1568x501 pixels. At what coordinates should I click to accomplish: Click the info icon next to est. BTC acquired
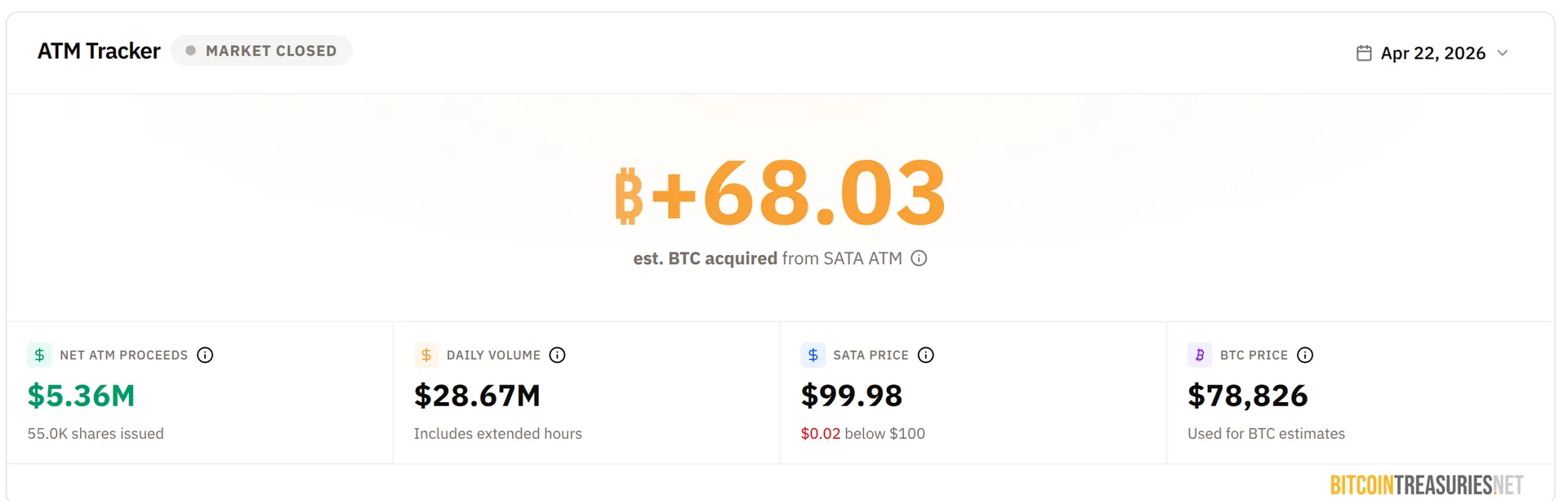(x=919, y=258)
